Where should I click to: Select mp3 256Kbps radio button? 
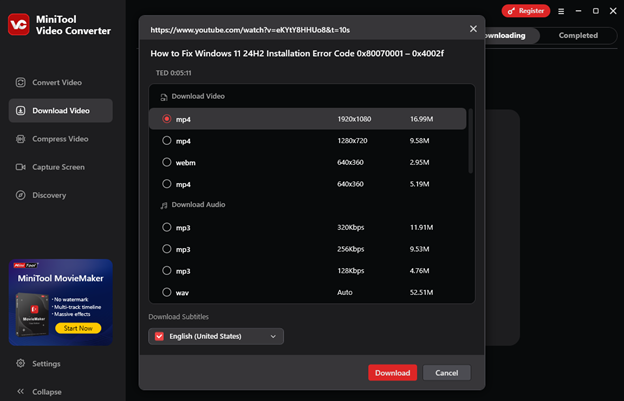click(x=167, y=249)
